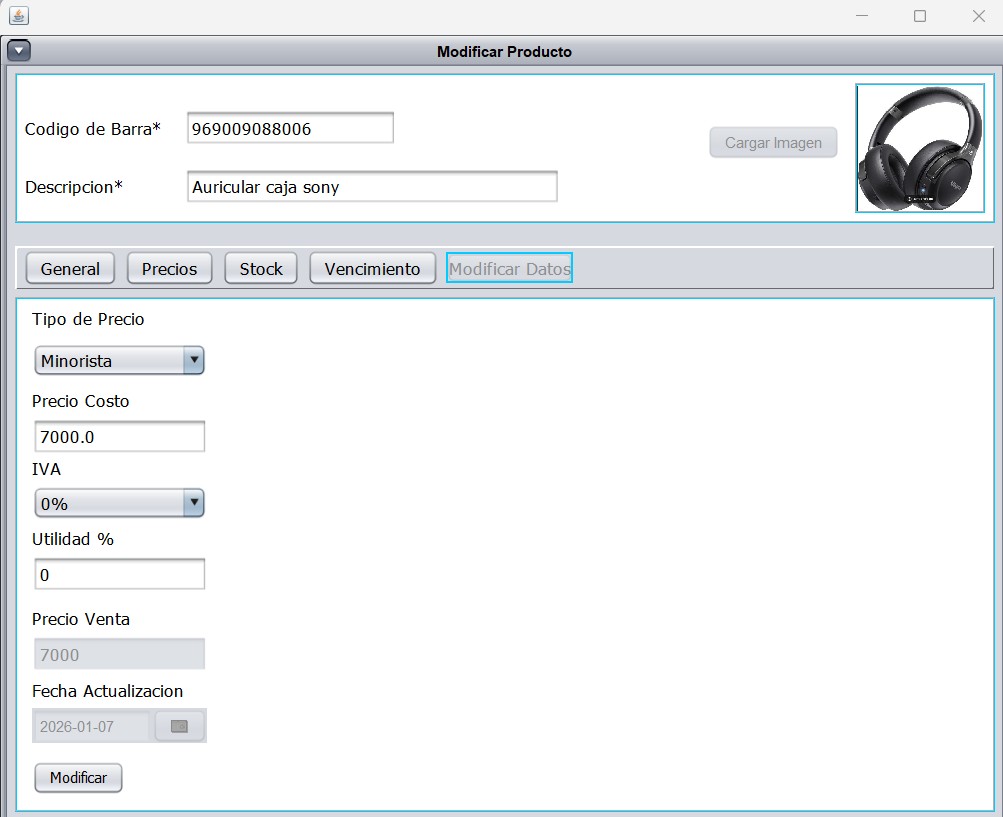Screen dimensions: 1003x817
Task: Click the Modificar button at bottom
Action: click(78, 777)
